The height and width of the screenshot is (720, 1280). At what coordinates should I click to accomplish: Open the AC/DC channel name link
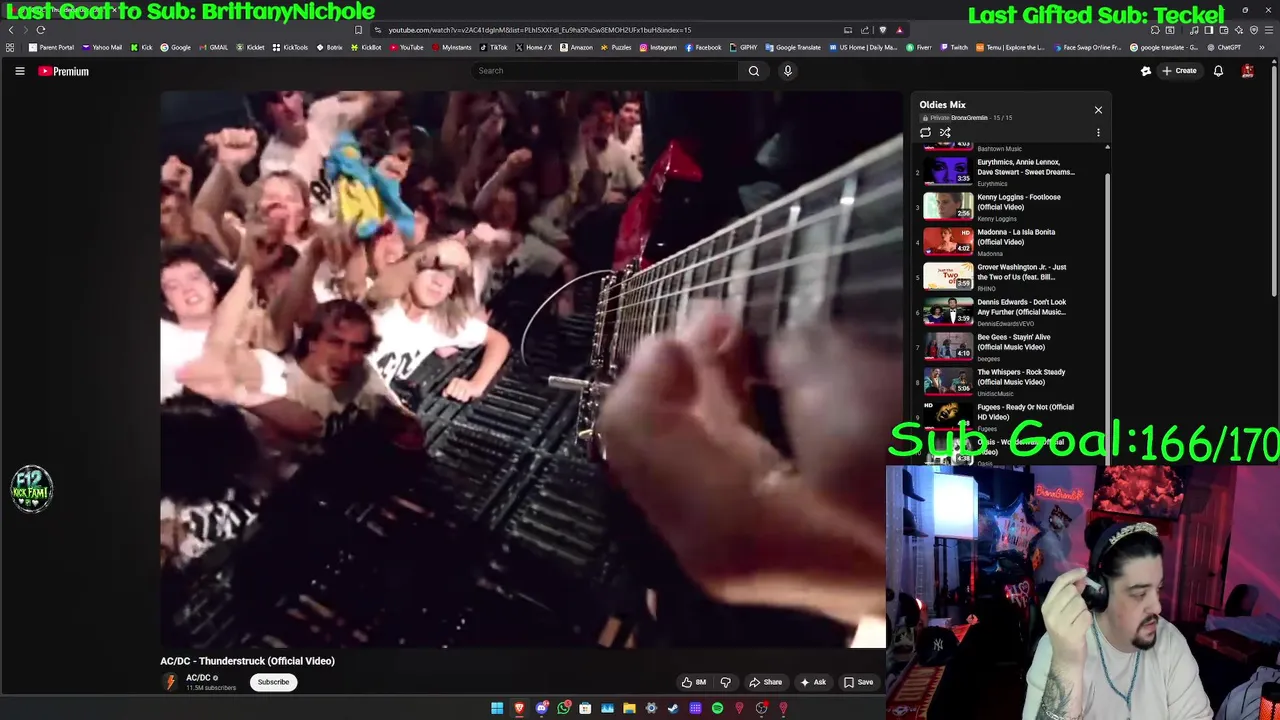[x=198, y=678]
